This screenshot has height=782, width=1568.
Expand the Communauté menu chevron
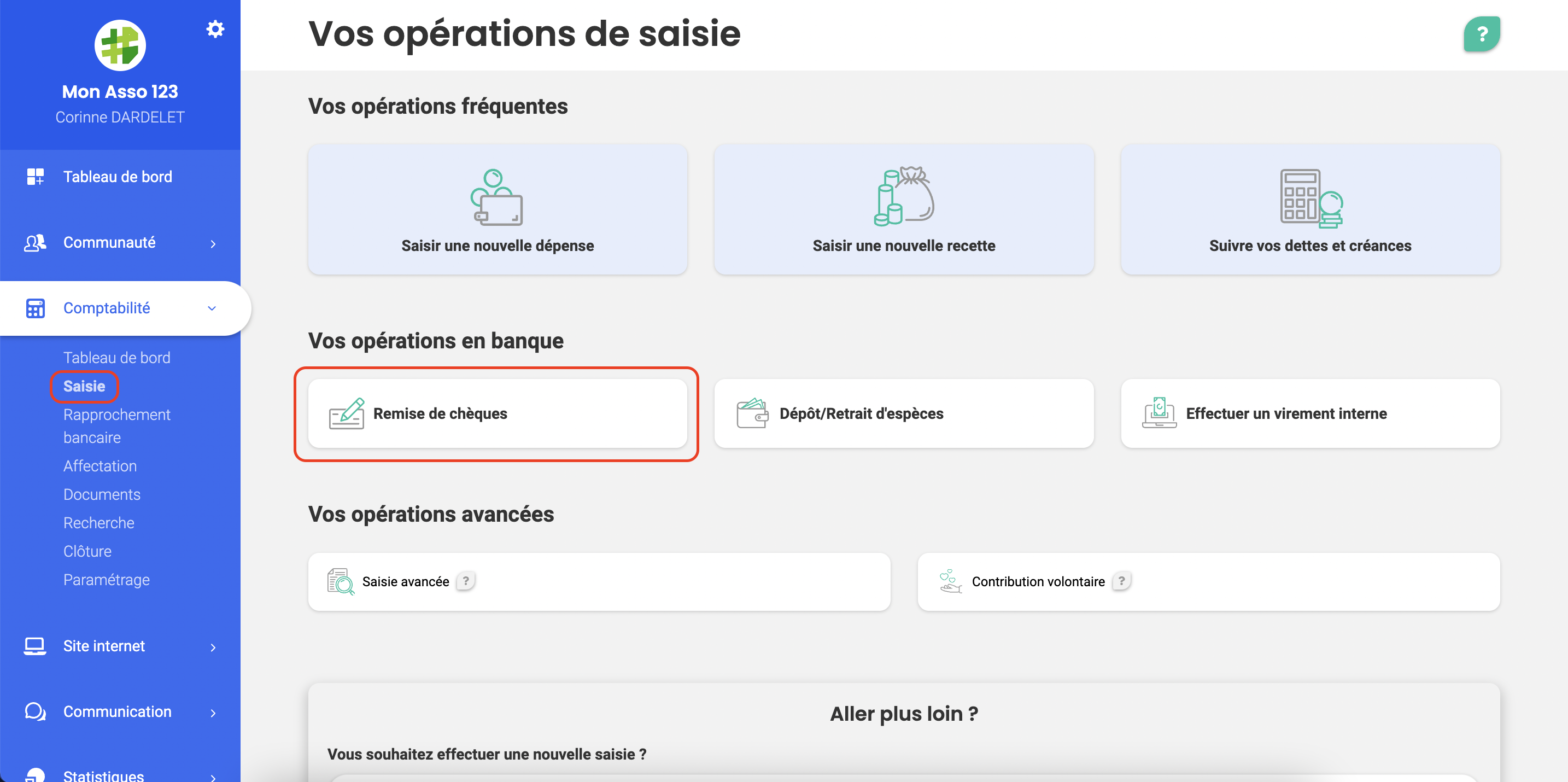pos(213,243)
